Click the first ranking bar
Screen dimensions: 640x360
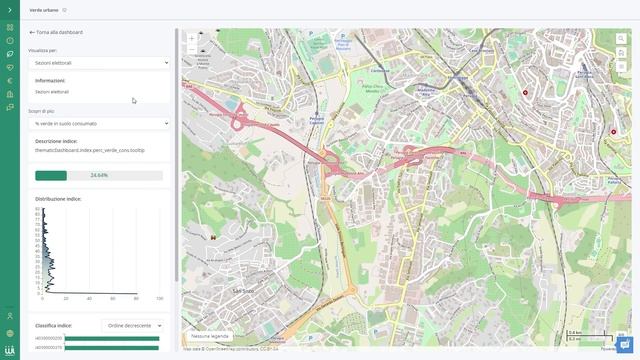pyautogui.click(x=112, y=338)
